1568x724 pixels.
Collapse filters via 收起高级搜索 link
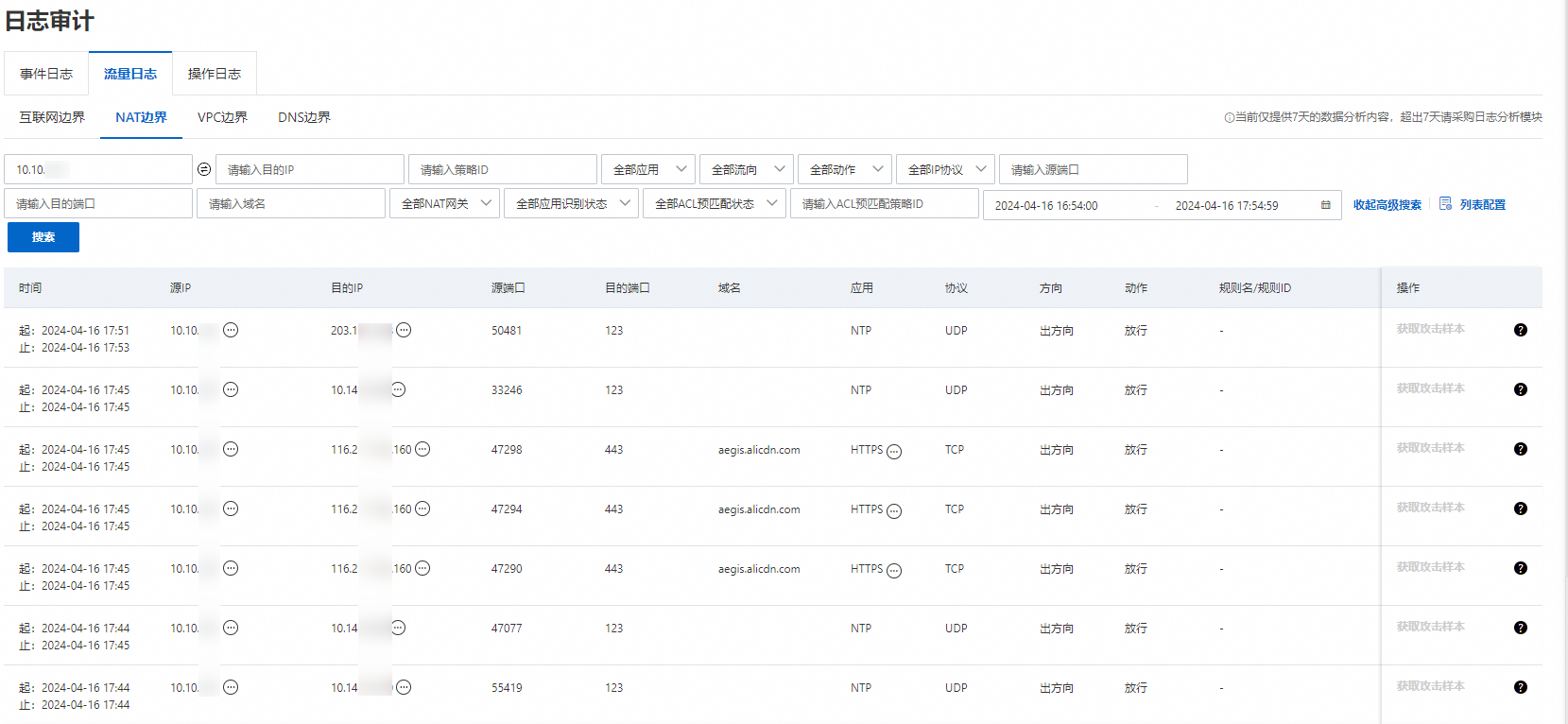click(1387, 205)
